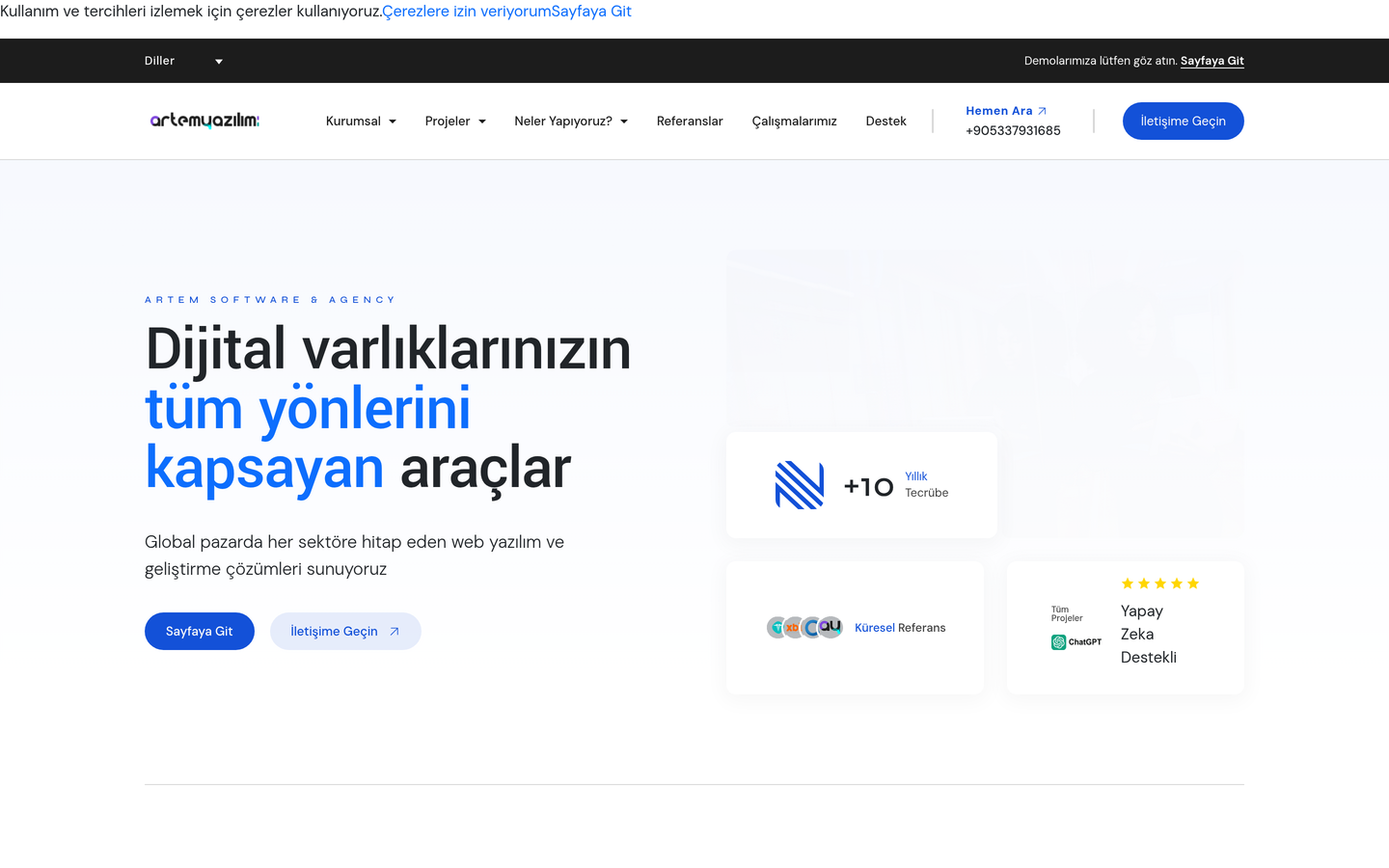The height and width of the screenshot is (868, 1389).
Task: Click the arrow icon in hero İletişime Geçin button
Action: coord(394,632)
